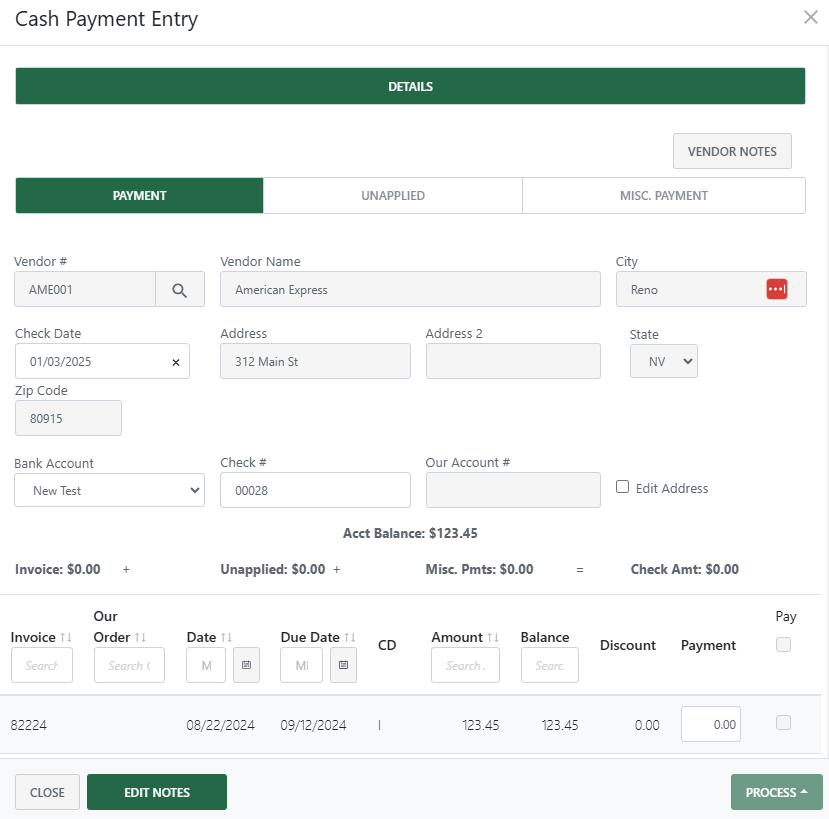Open the Bank Account dropdown

pos(109,490)
